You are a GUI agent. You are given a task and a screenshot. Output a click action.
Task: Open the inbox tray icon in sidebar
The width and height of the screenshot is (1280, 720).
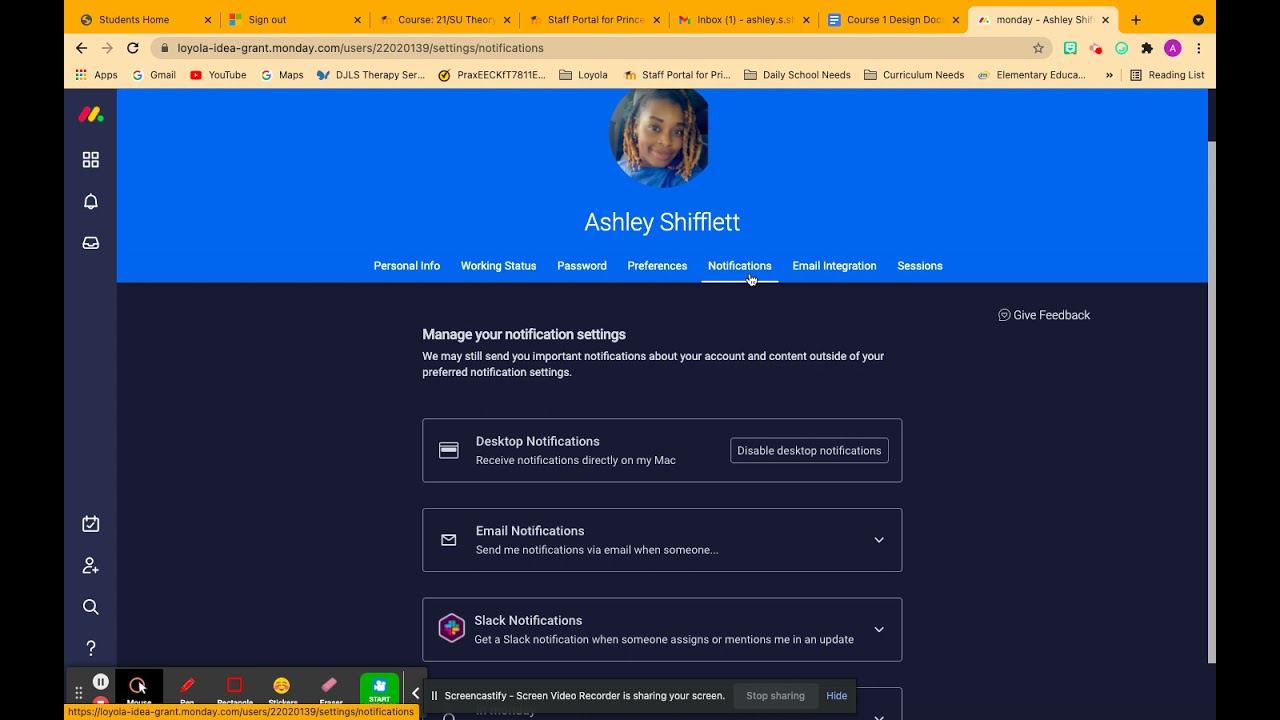[x=91, y=243]
